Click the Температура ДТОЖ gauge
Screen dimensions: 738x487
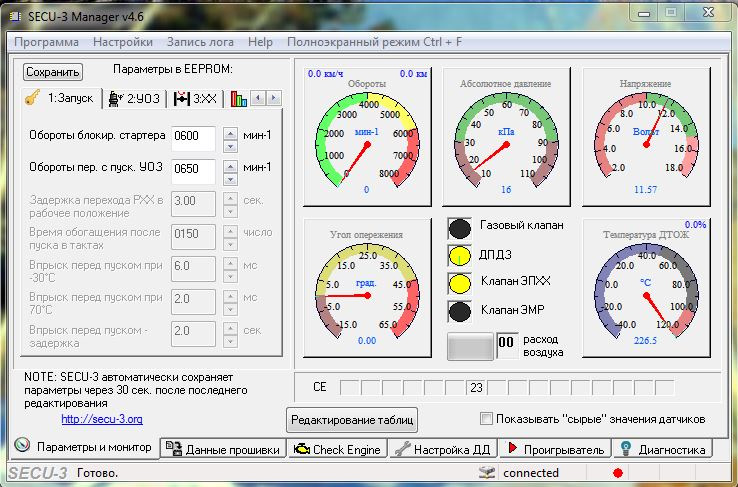(x=646, y=288)
